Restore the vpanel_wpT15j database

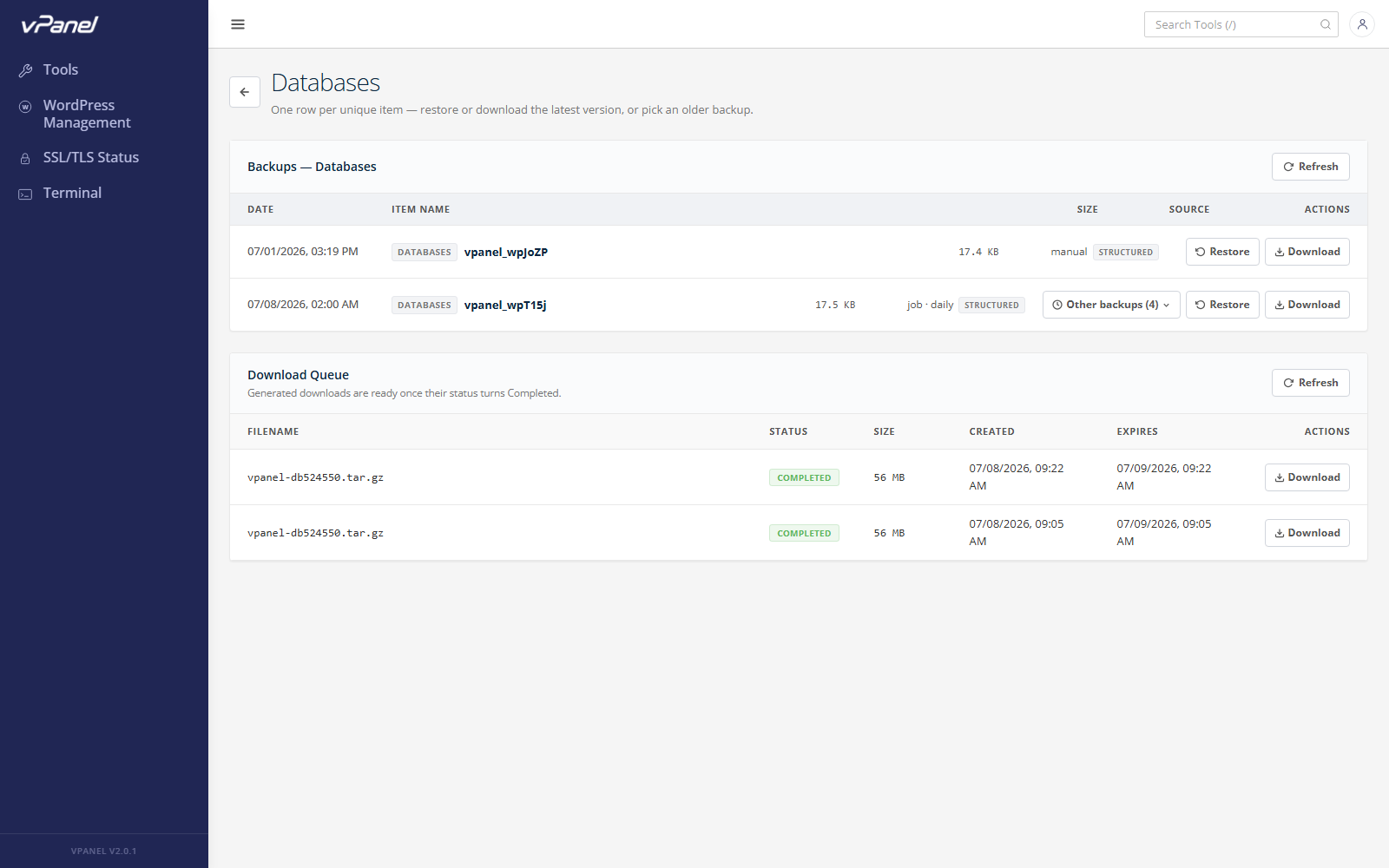tap(1222, 305)
